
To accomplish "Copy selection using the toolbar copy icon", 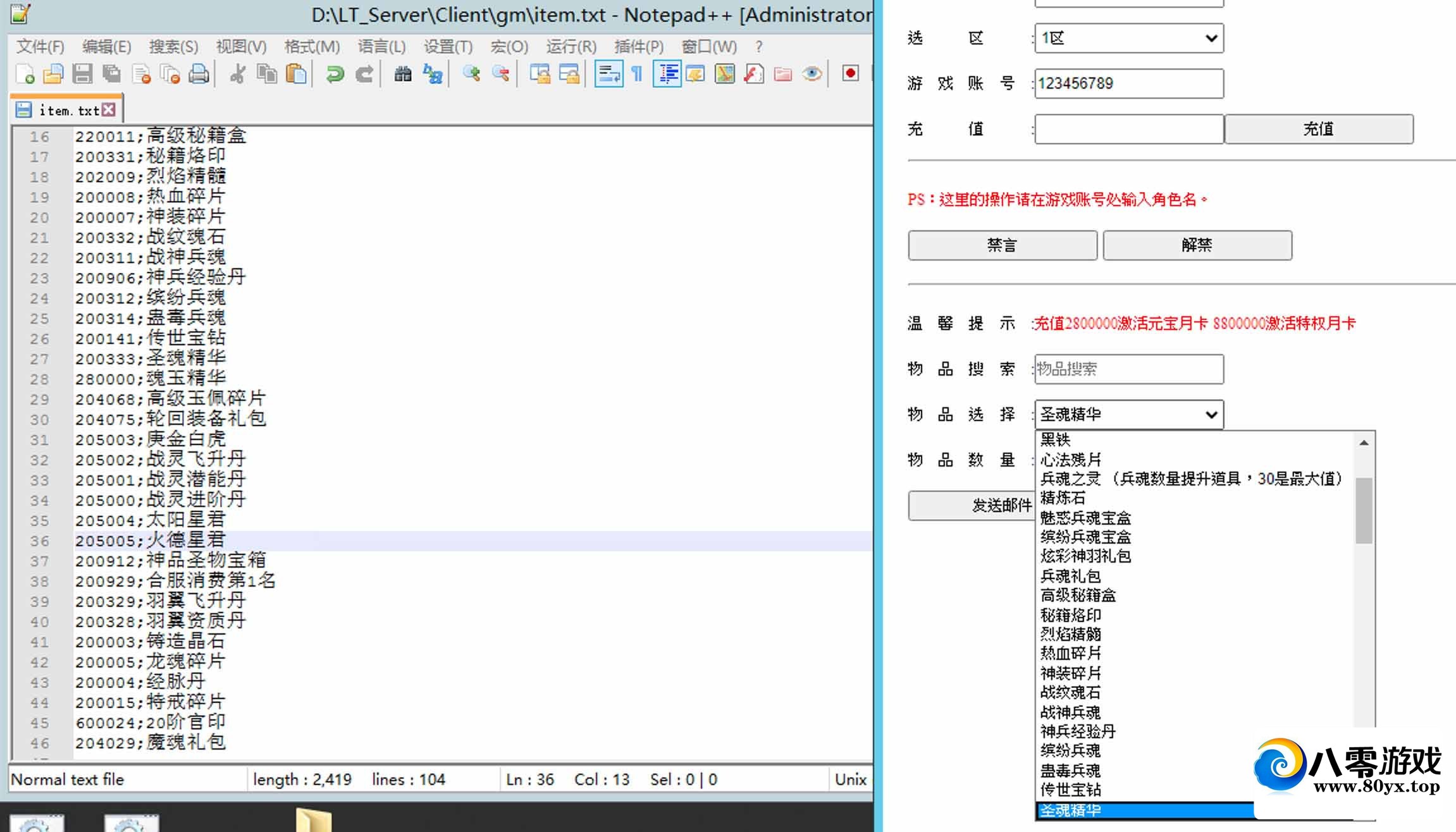I will [x=267, y=74].
